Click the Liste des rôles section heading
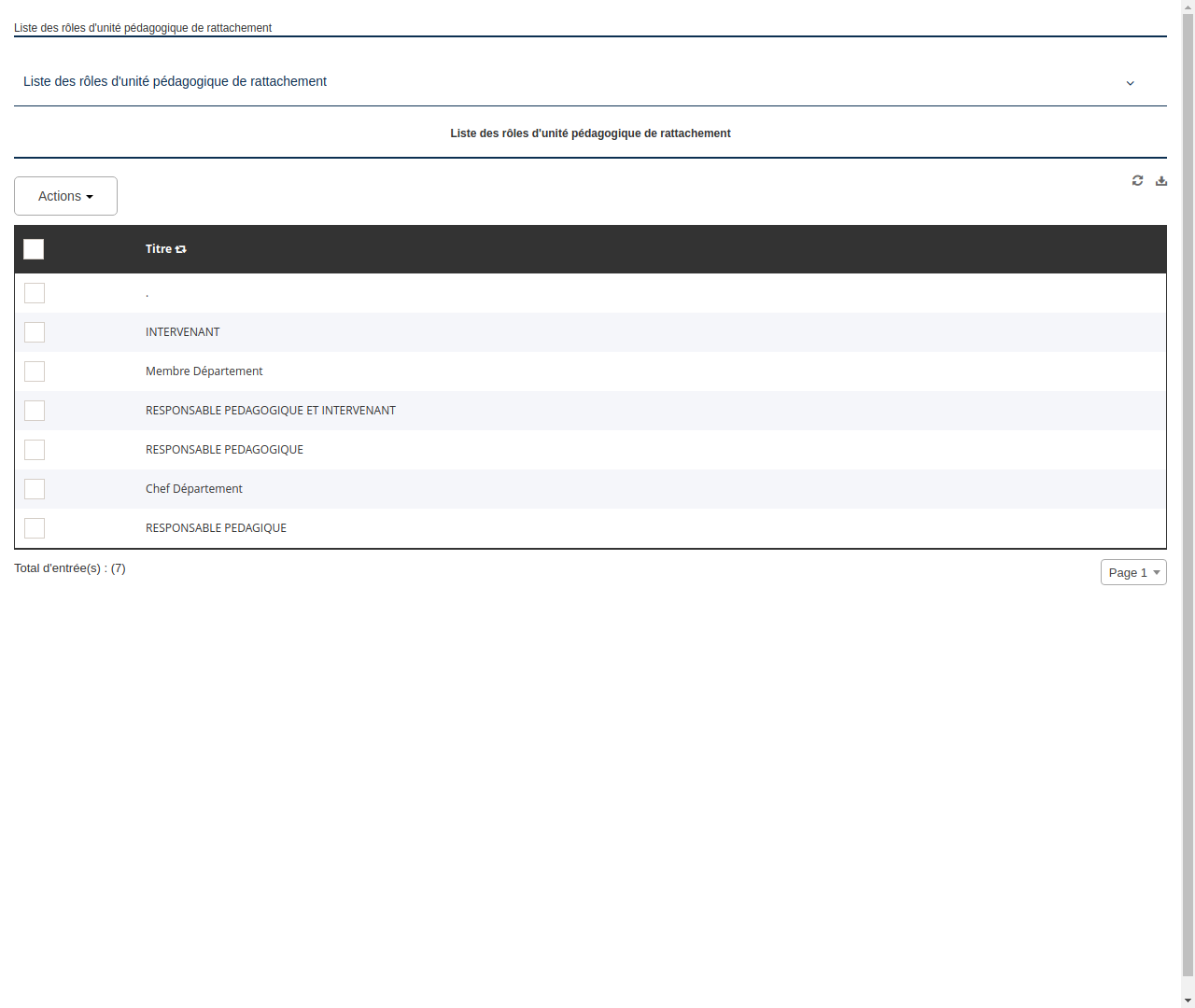The image size is (1195, 1008). (175, 82)
